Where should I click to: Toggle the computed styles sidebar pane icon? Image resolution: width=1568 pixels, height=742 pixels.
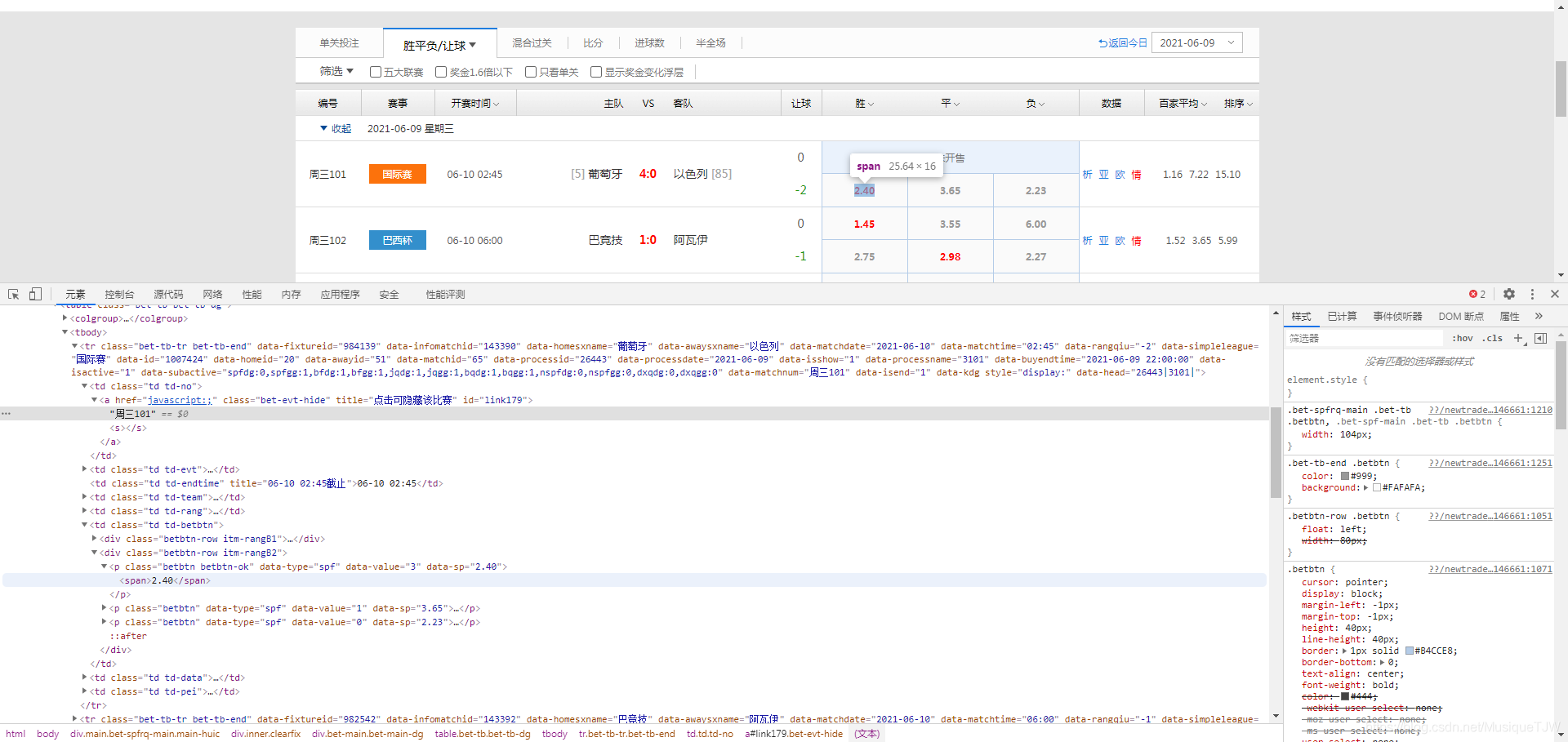1541,338
